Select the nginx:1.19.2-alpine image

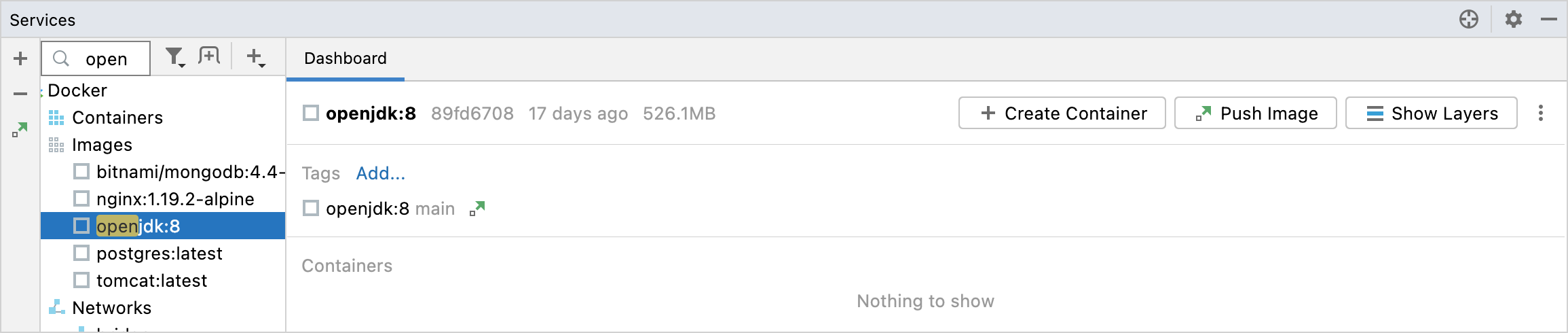click(174, 199)
